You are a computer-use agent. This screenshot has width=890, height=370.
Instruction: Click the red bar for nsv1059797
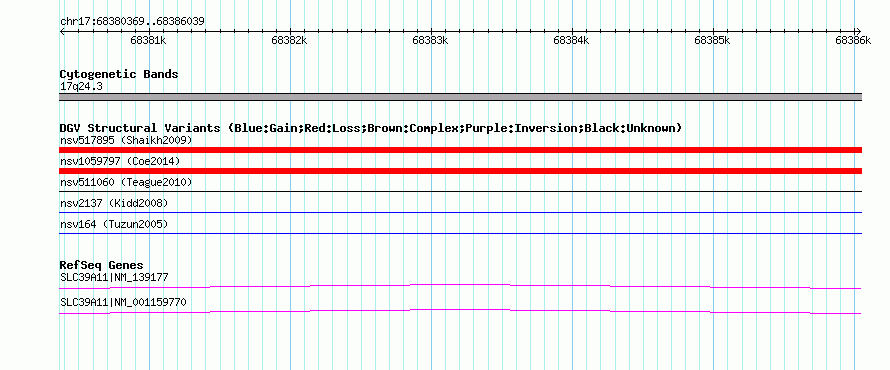click(x=460, y=171)
